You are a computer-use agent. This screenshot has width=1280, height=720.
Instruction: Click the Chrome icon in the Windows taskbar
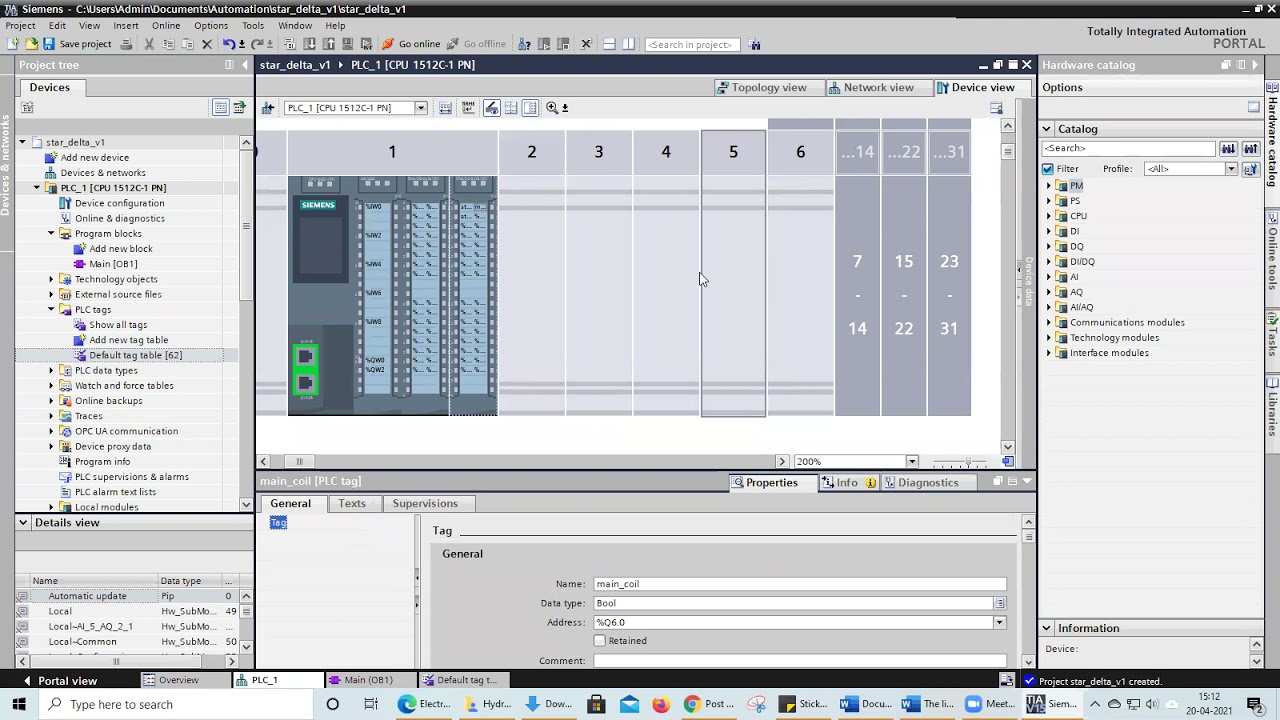(692, 704)
